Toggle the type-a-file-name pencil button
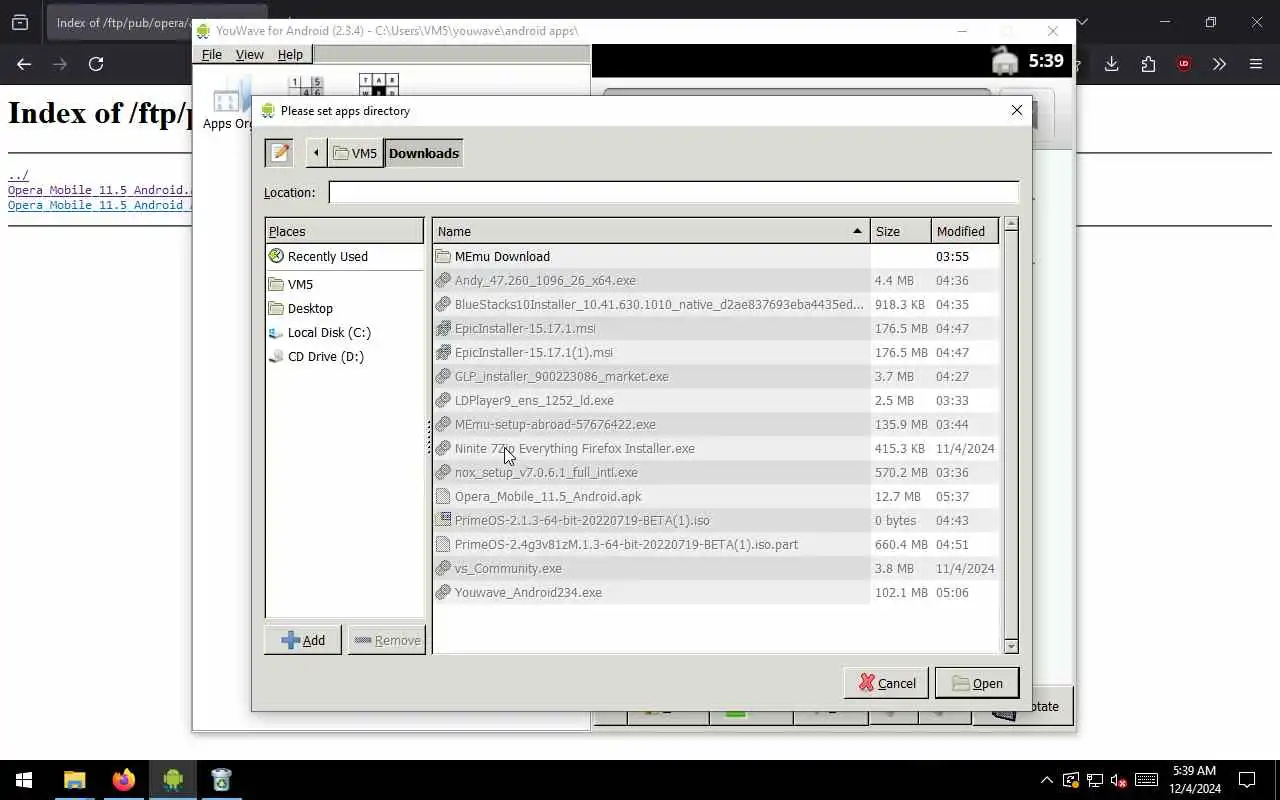 coord(279,153)
